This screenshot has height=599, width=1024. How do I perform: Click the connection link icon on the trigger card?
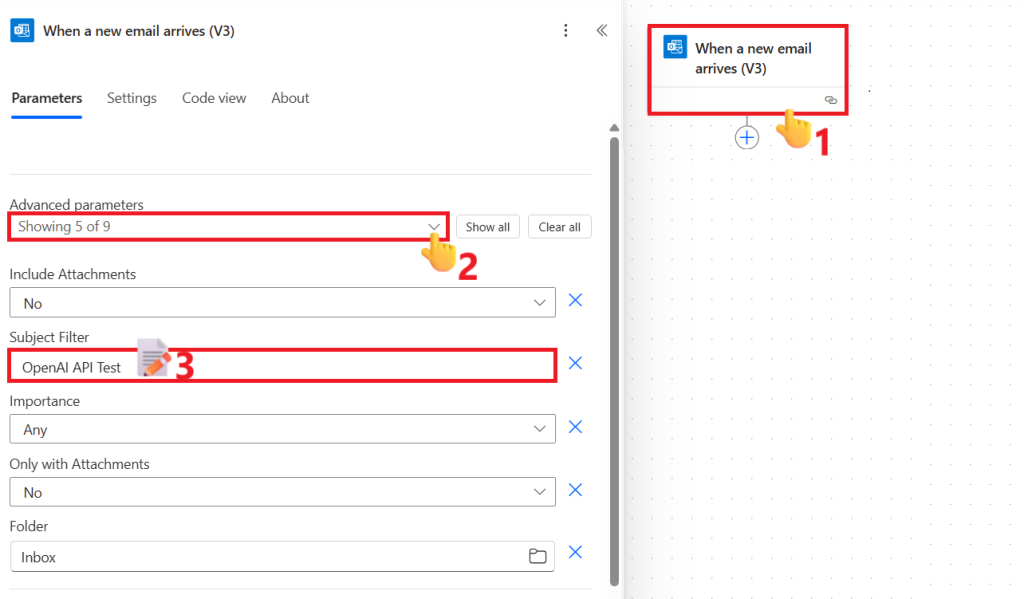(830, 100)
